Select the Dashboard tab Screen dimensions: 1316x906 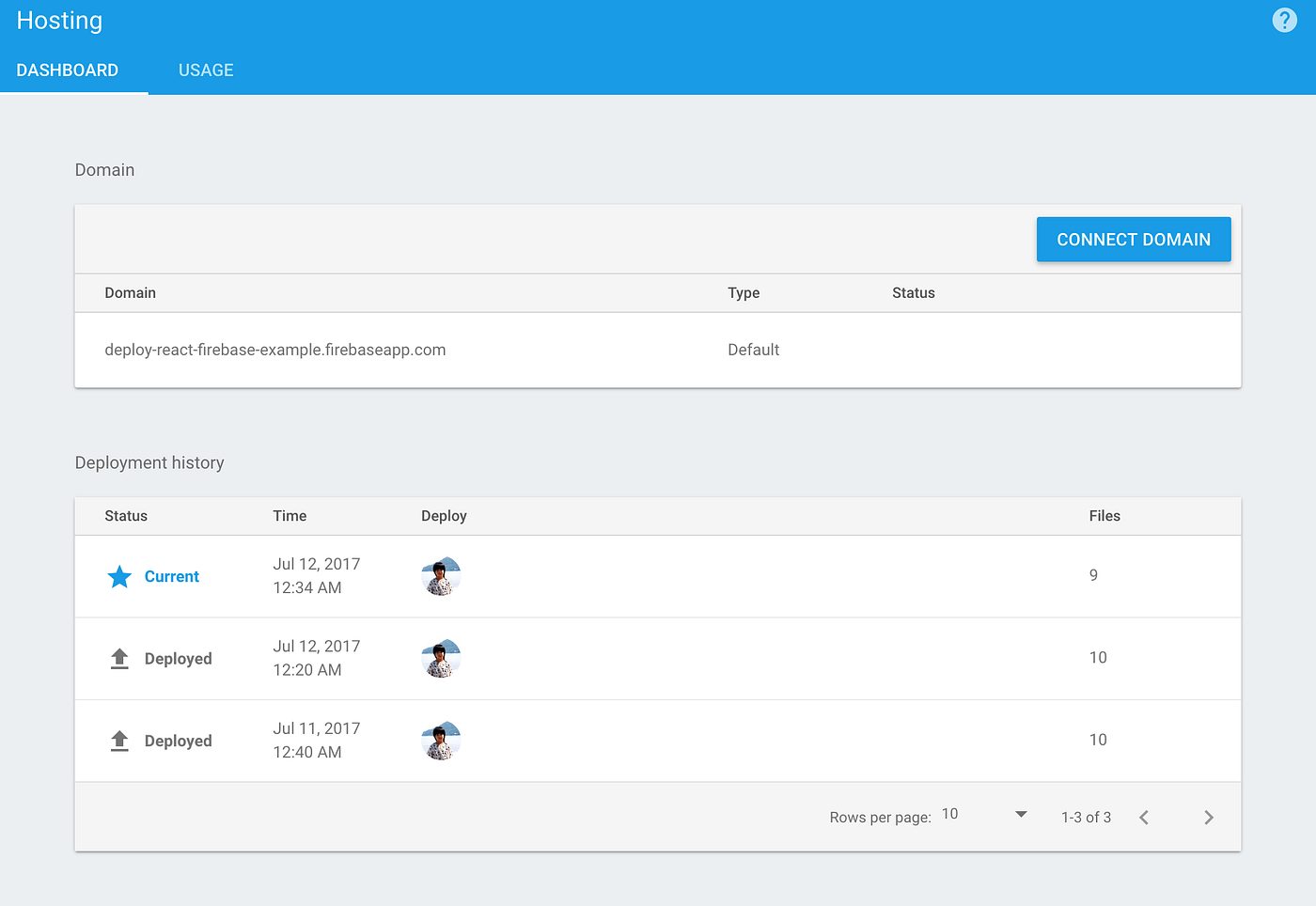coord(67,70)
